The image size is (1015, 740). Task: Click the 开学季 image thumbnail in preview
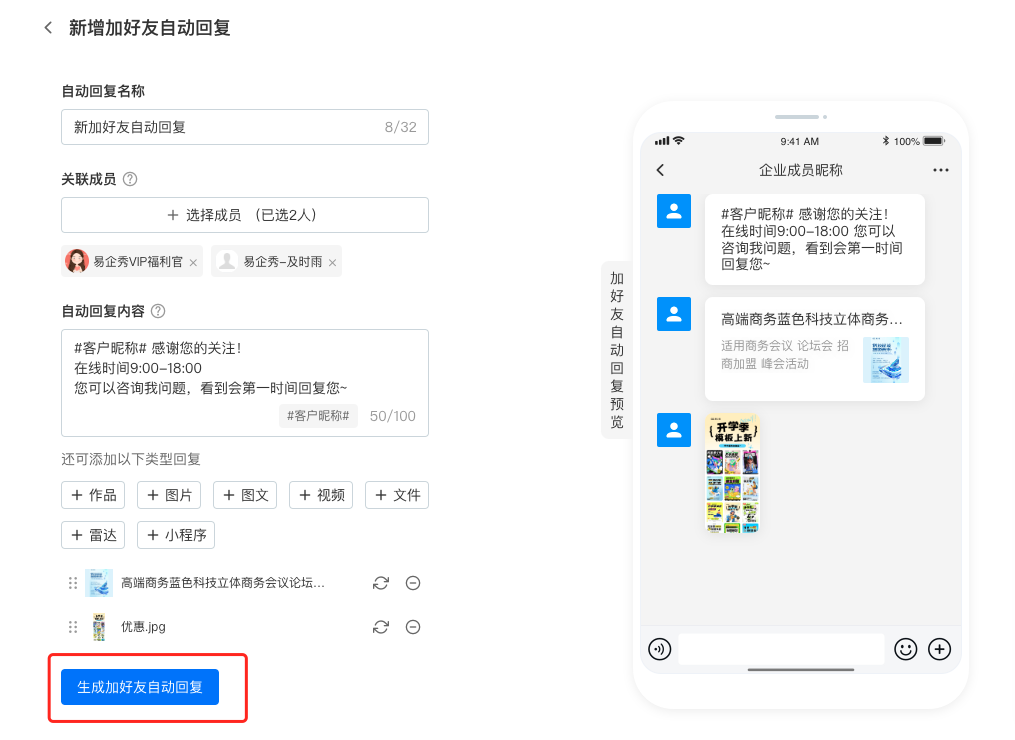click(x=732, y=473)
